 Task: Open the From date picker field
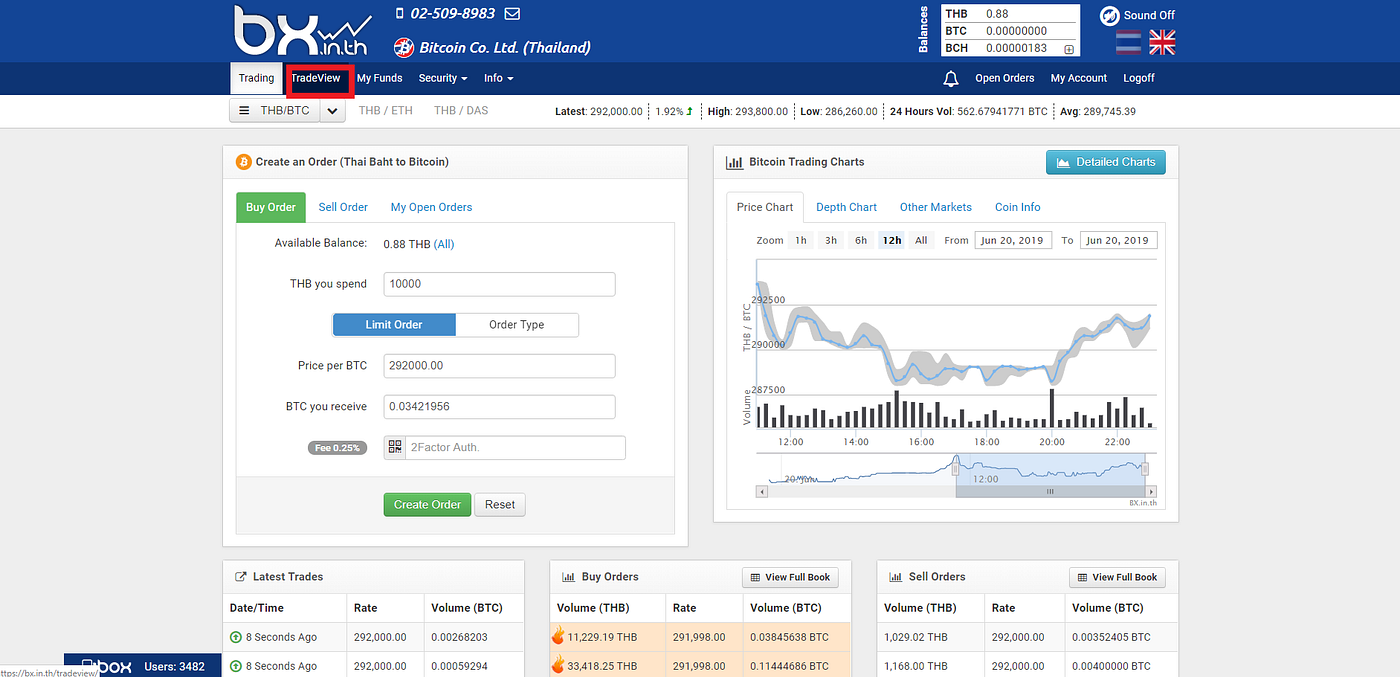[1013, 240]
